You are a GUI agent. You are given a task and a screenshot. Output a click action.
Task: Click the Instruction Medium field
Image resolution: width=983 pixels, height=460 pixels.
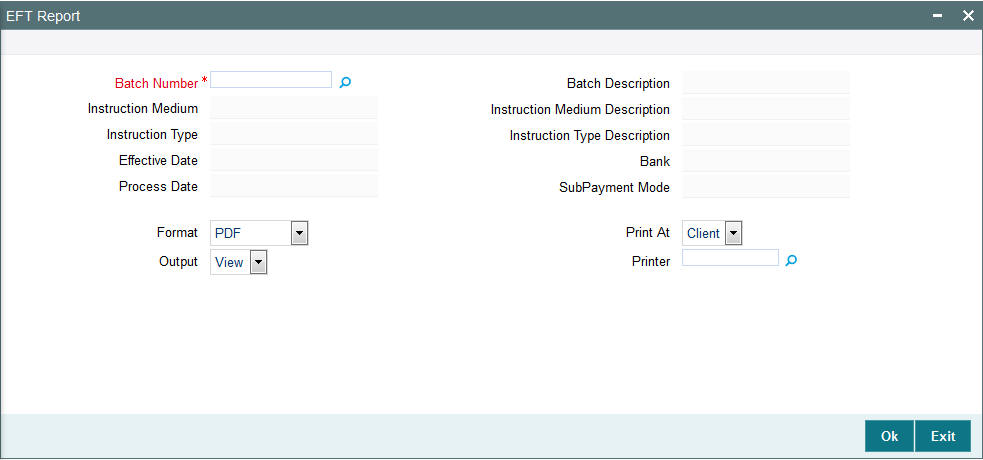tap(295, 108)
